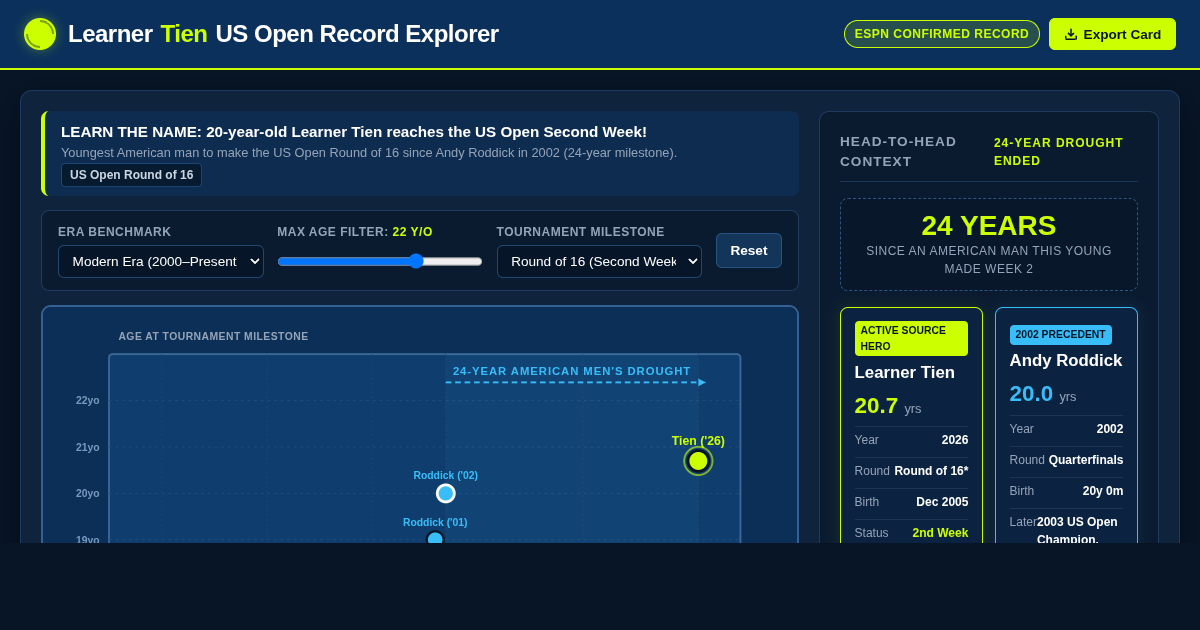Click the tennis ball logo icon
The image size is (1200, 630).
click(x=40, y=34)
